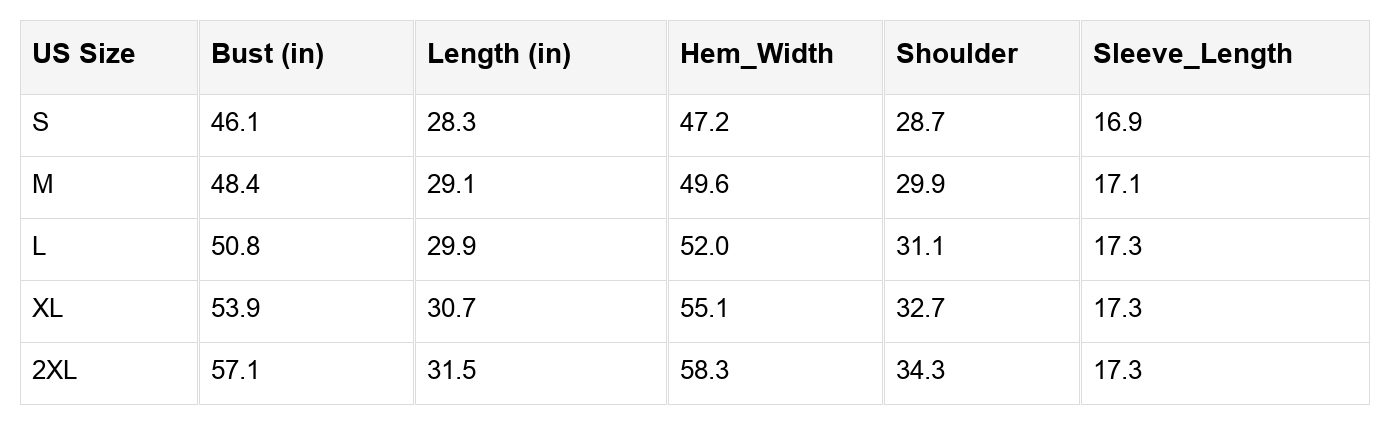
Task: Click the XL size row label
Action: pos(47,309)
